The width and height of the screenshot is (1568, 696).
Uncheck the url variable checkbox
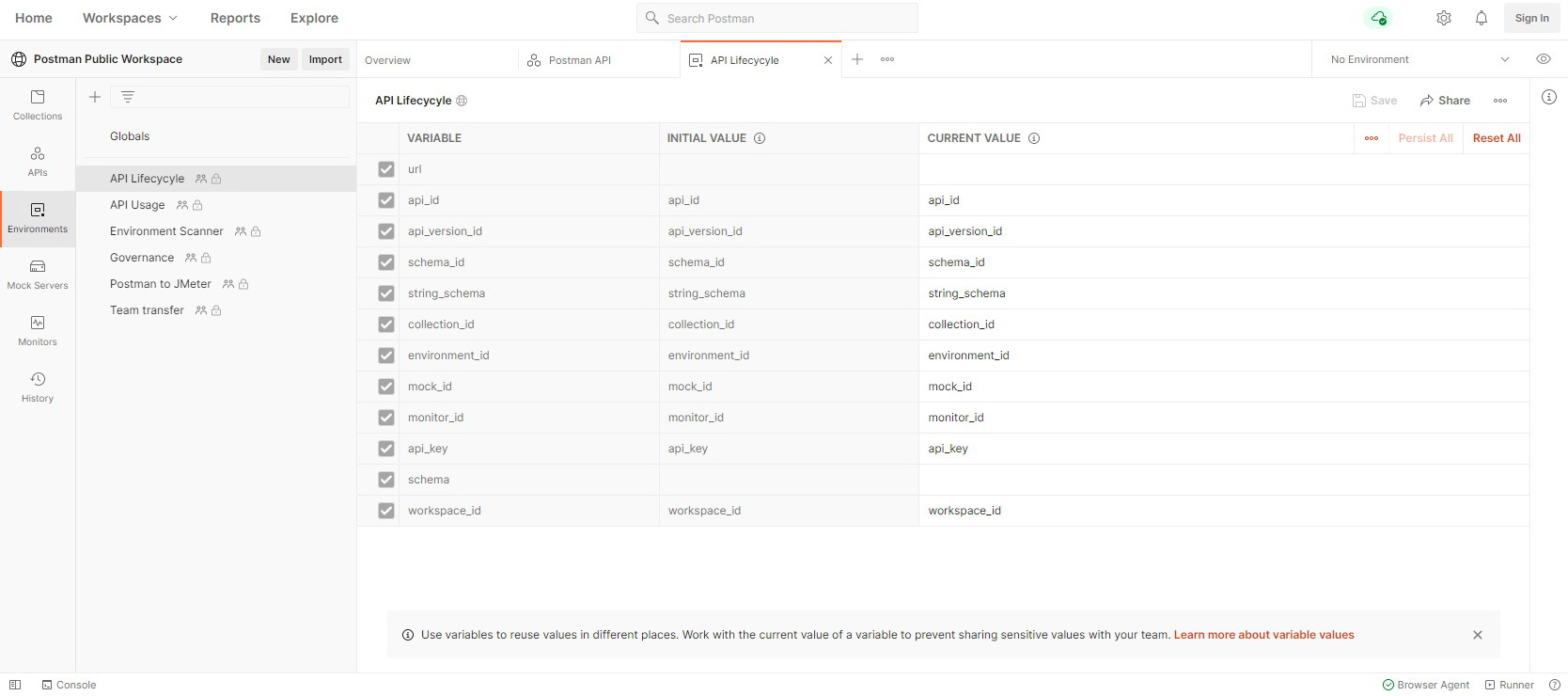click(x=386, y=169)
